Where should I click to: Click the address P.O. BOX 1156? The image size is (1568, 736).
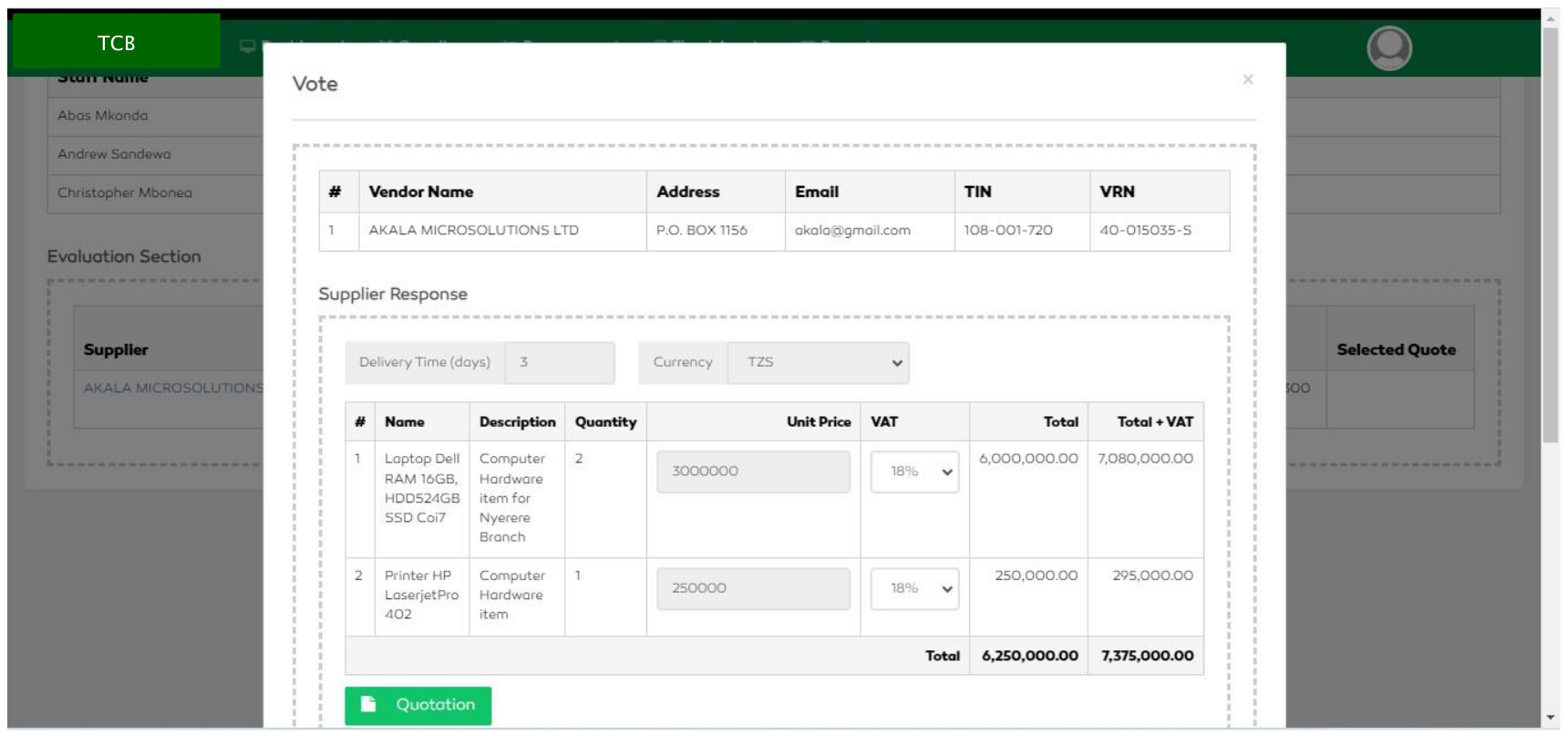(702, 230)
